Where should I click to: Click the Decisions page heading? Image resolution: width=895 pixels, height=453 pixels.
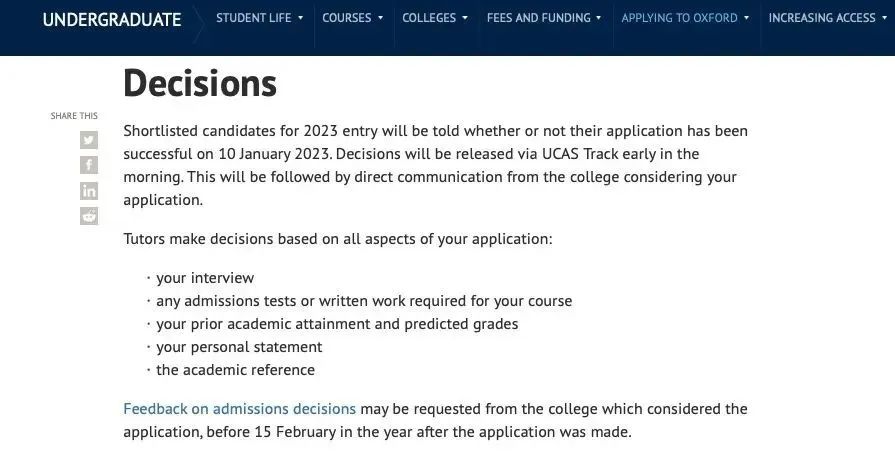click(x=199, y=83)
